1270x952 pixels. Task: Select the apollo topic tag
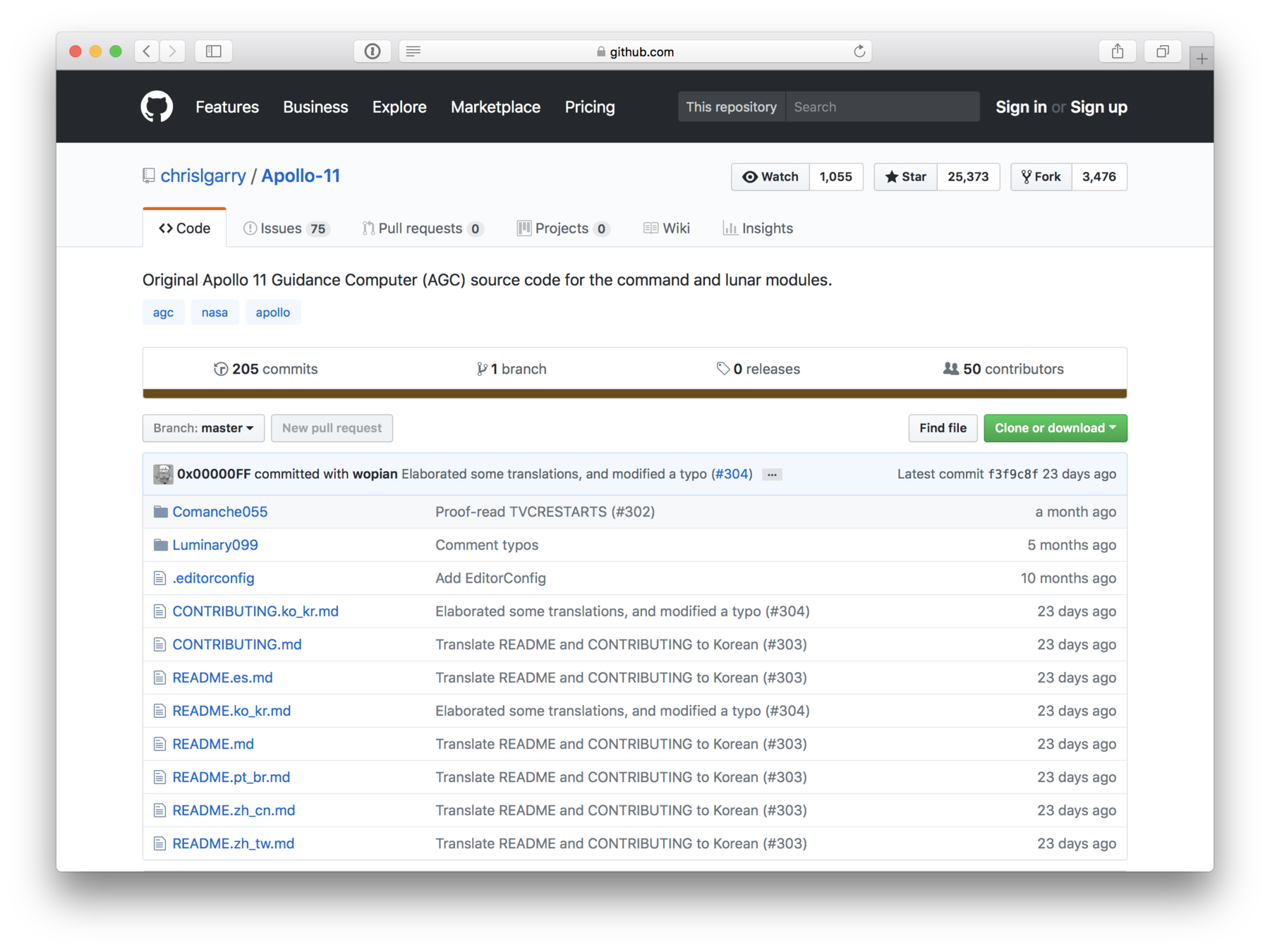(x=273, y=312)
